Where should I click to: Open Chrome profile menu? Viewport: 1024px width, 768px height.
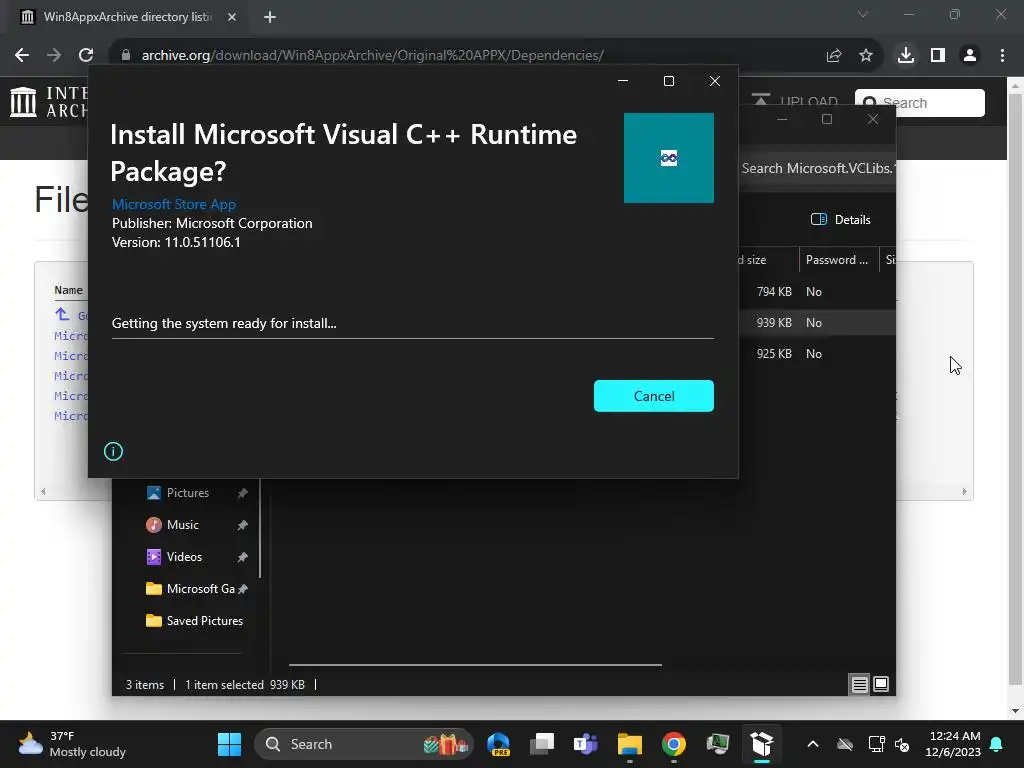970,56
